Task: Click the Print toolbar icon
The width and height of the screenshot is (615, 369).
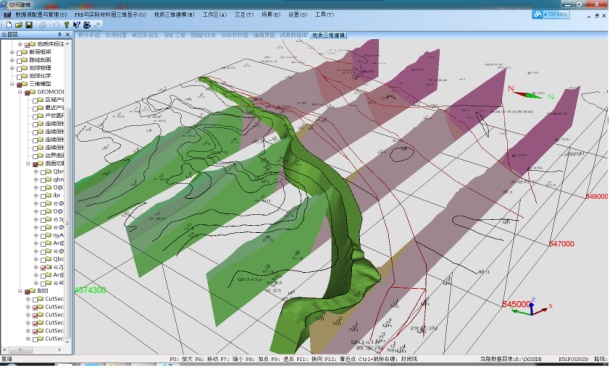Action: (x=42, y=25)
